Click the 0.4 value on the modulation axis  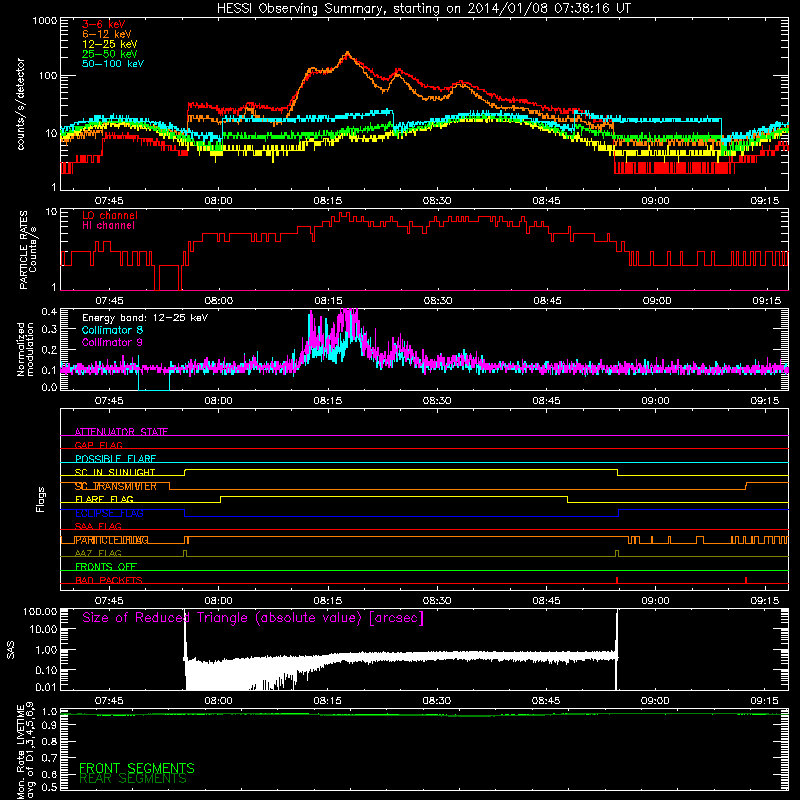coord(49,312)
